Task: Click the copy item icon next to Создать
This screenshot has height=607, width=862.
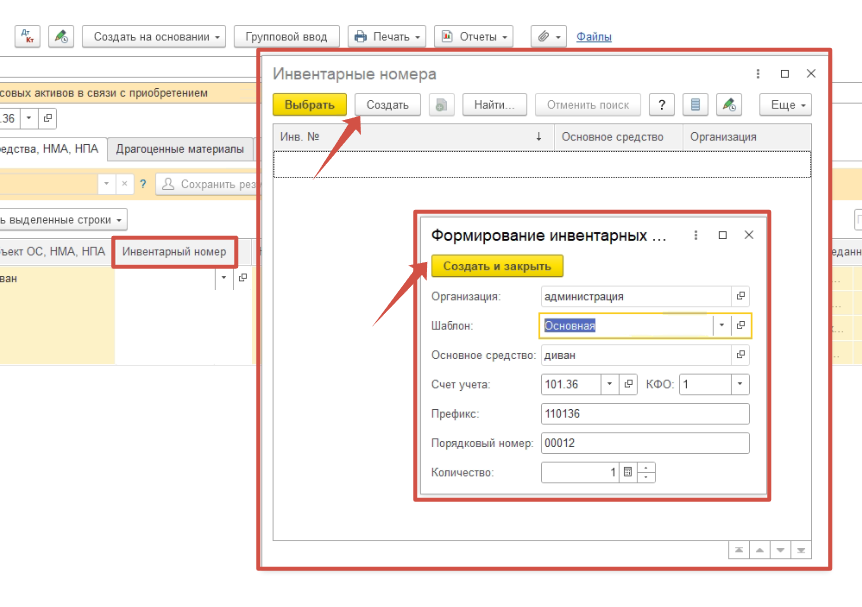Action: click(441, 104)
